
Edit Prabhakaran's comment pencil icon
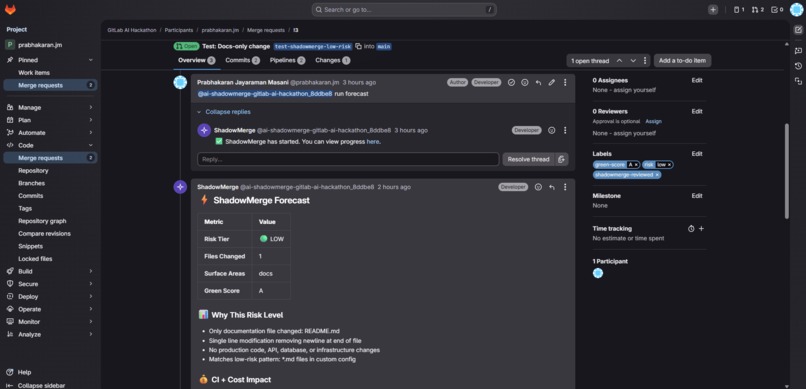552,82
